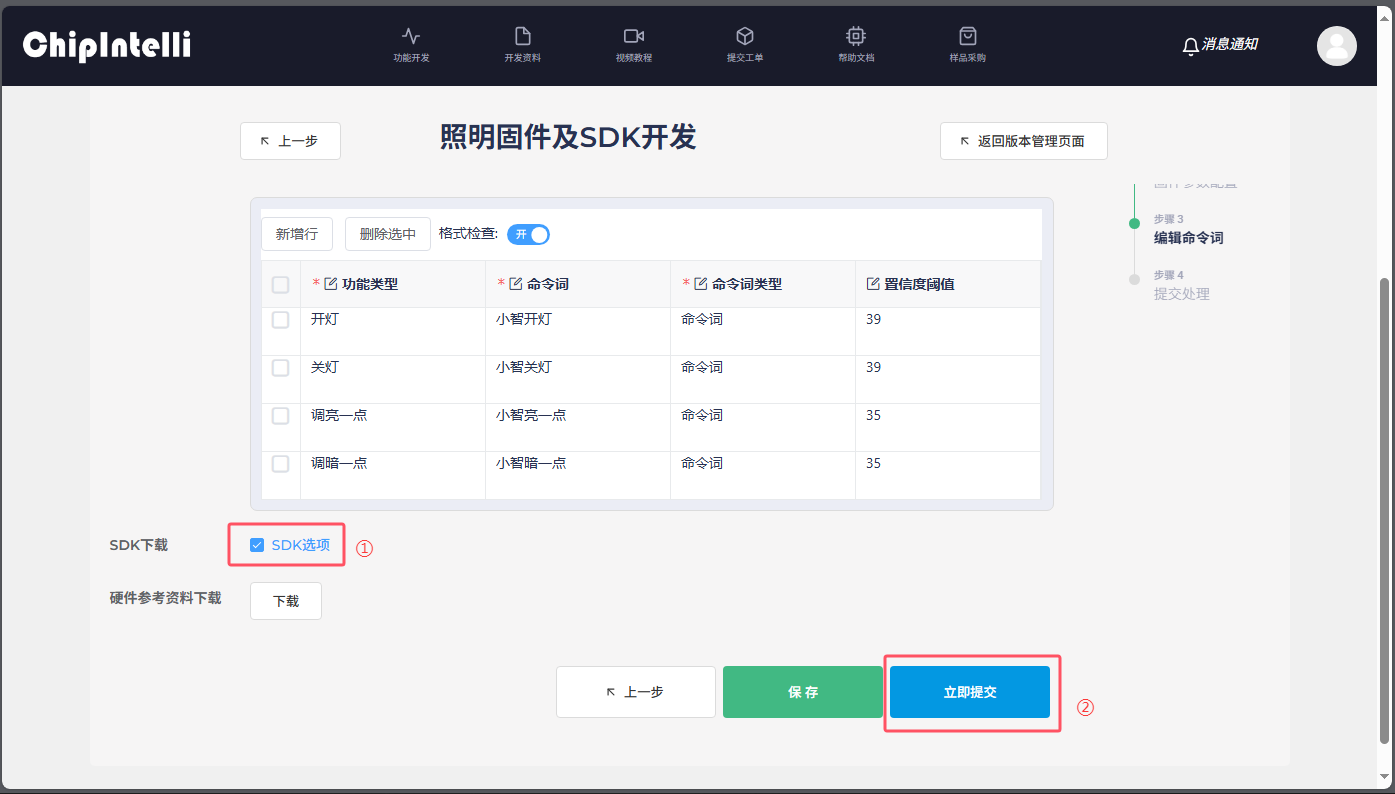Click the 小智暗一点 command cell

click(578, 475)
